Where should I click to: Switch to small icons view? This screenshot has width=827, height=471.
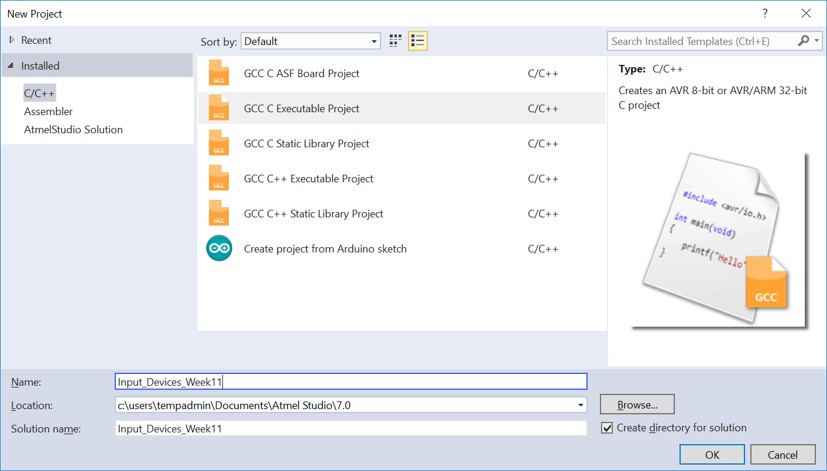tap(395, 41)
